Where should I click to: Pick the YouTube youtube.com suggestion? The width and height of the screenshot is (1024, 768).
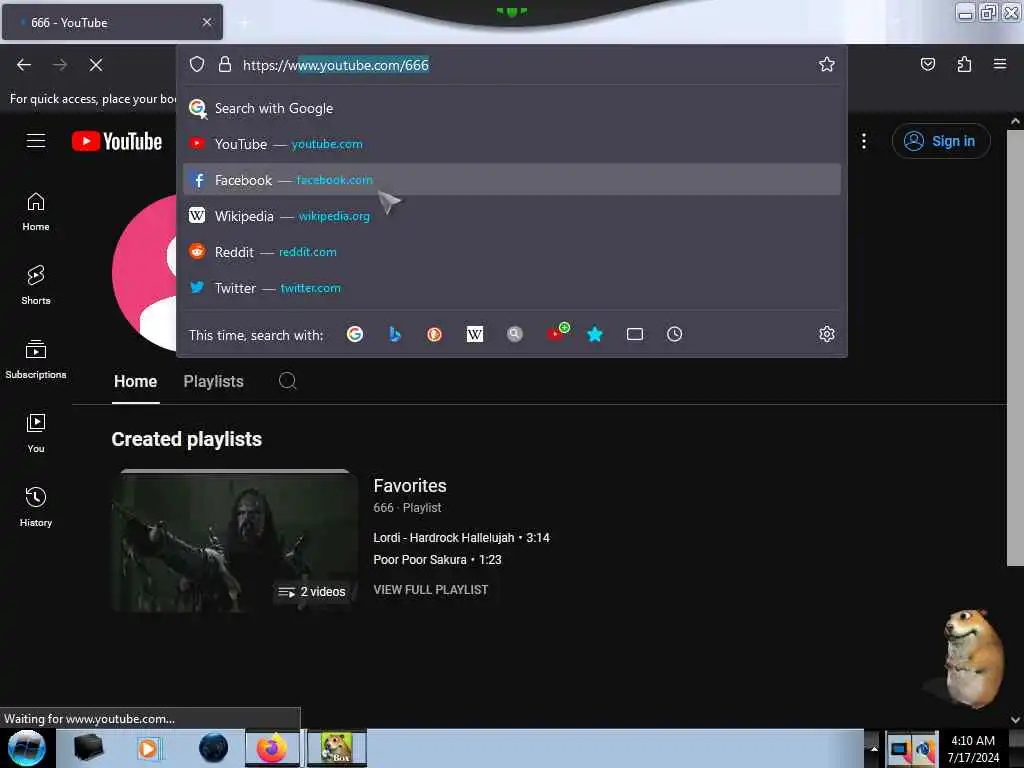pyautogui.click(x=512, y=144)
